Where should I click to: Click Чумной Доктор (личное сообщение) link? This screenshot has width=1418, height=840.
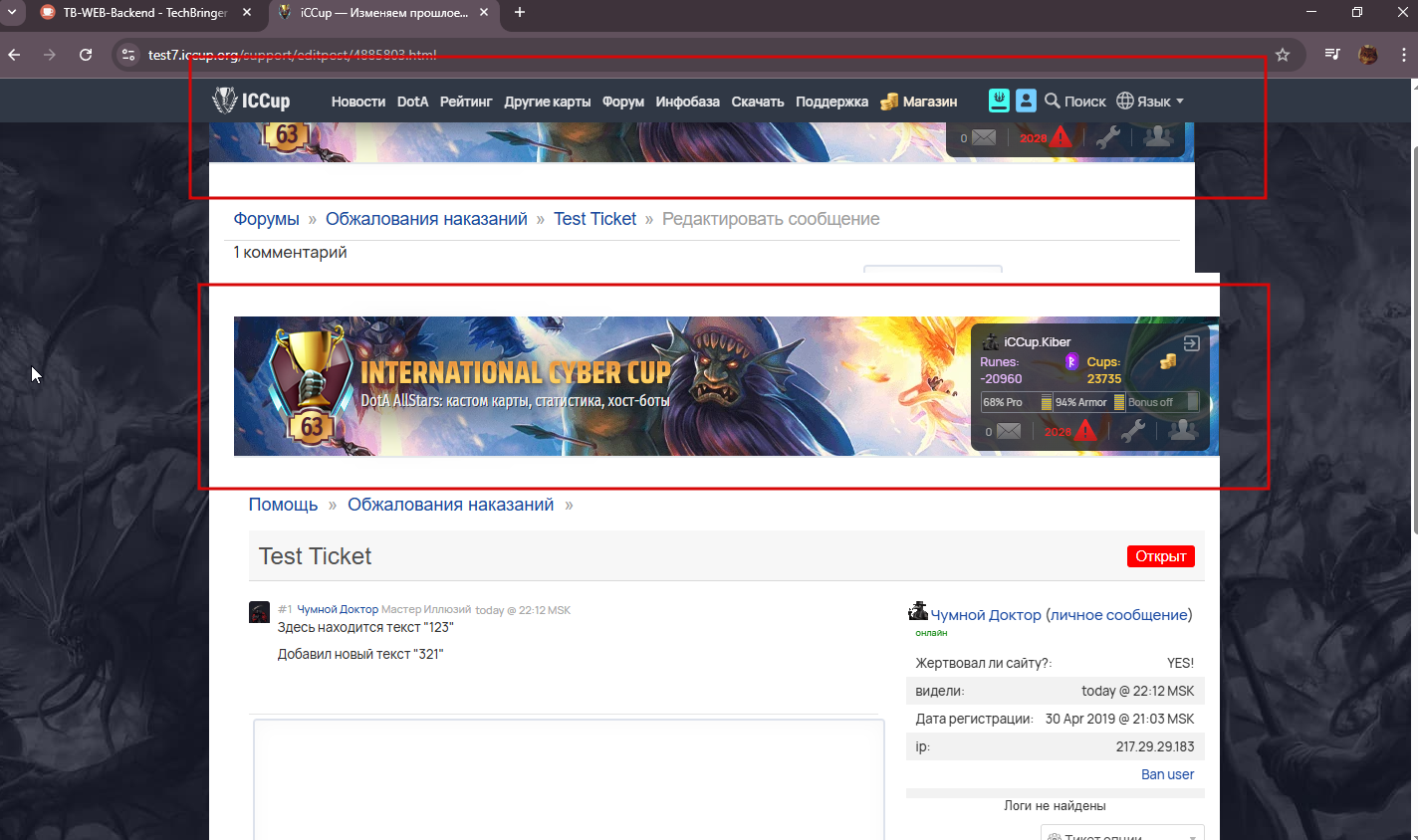tap(1062, 615)
